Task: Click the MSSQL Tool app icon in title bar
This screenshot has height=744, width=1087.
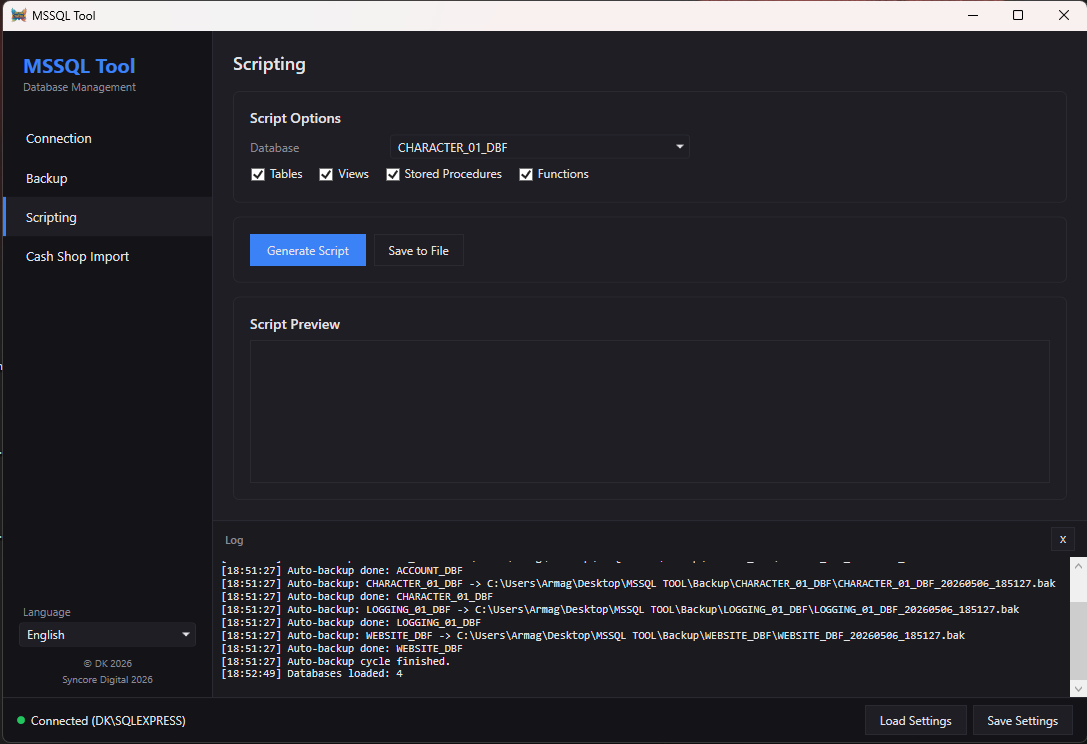Action: click(19, 15)
